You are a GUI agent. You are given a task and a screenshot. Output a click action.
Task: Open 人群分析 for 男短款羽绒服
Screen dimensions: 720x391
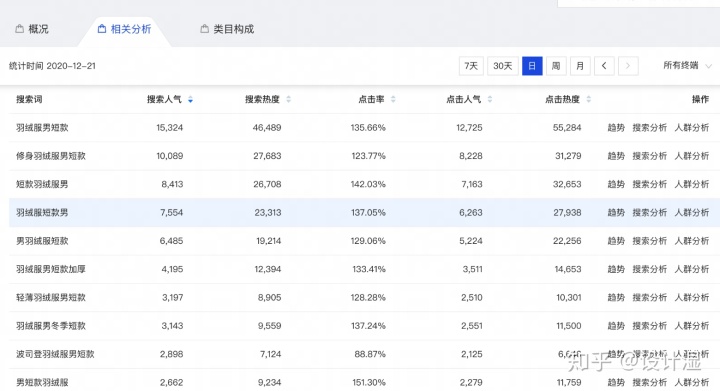click(692, 383)
